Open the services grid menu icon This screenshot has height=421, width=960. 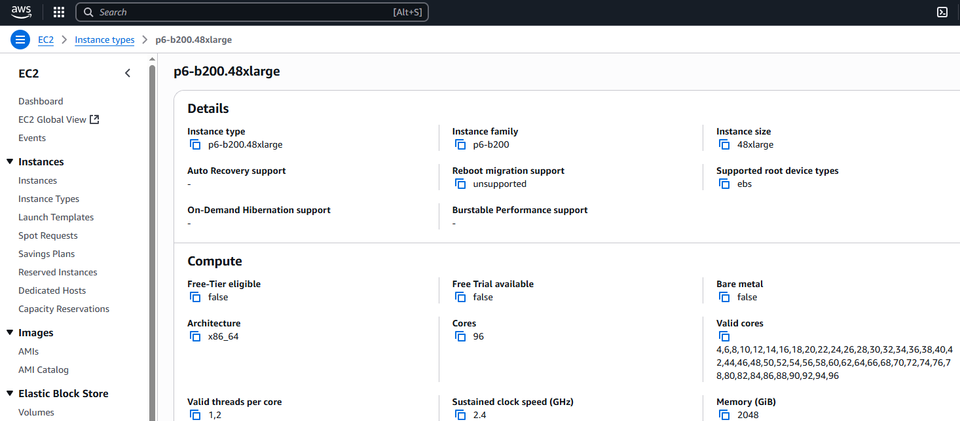59,12
